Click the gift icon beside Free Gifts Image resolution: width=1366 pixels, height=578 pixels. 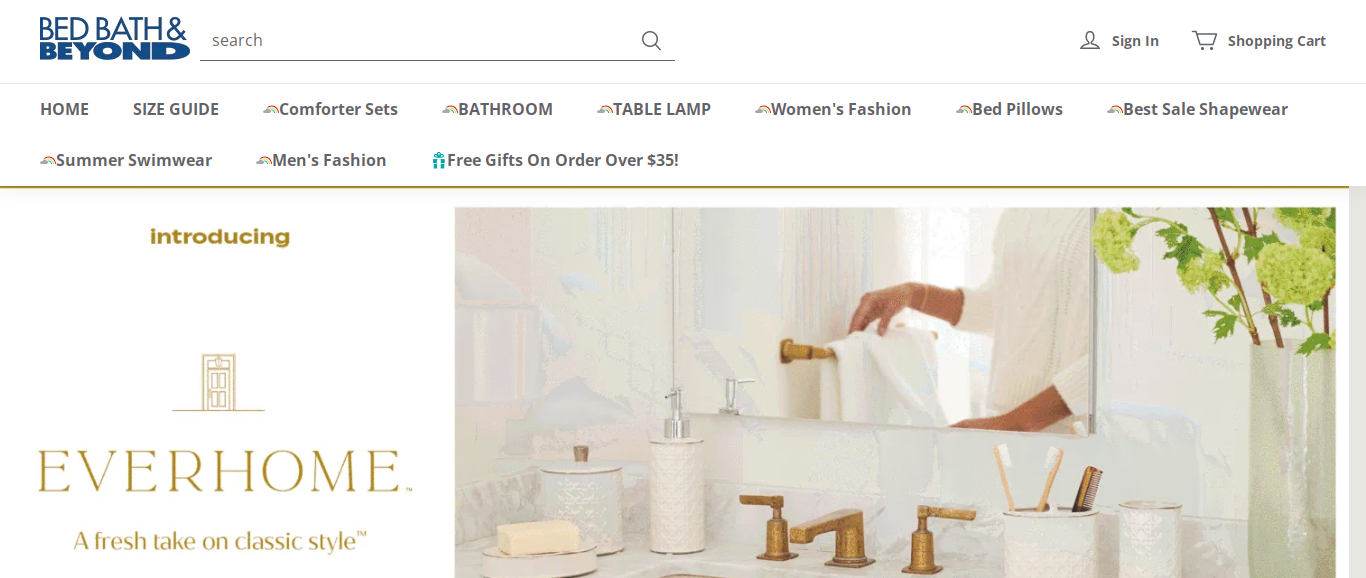click(x=438, y=160)
